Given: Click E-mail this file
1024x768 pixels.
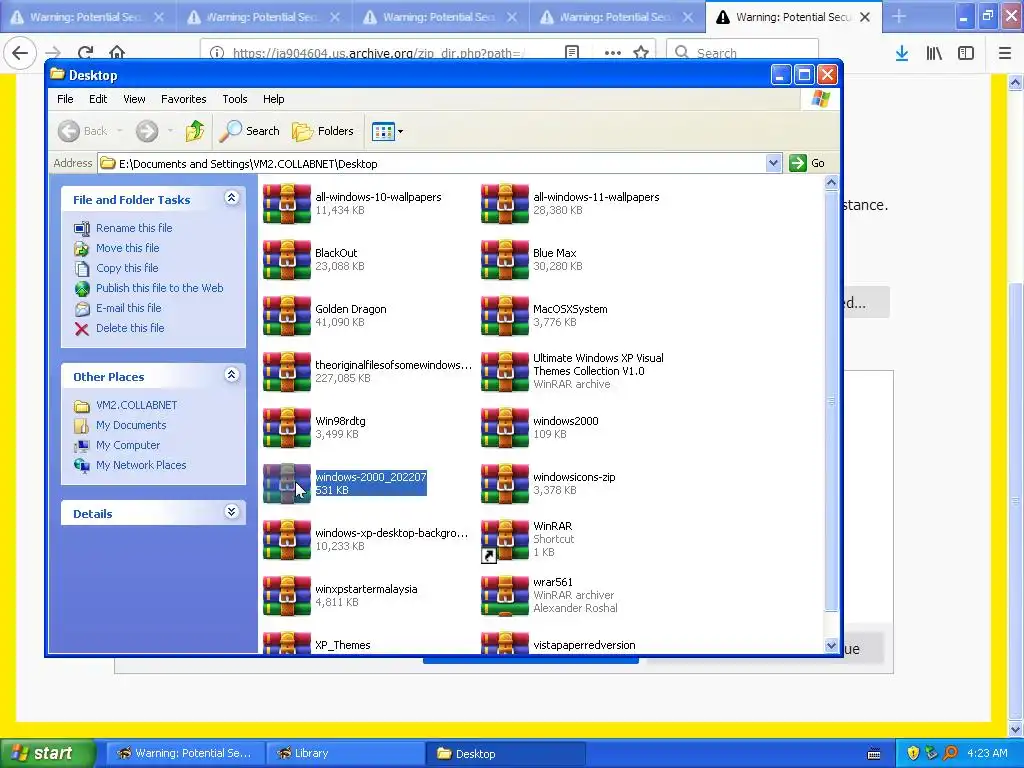Looking at the screenshot, I should tap(129, 308).
